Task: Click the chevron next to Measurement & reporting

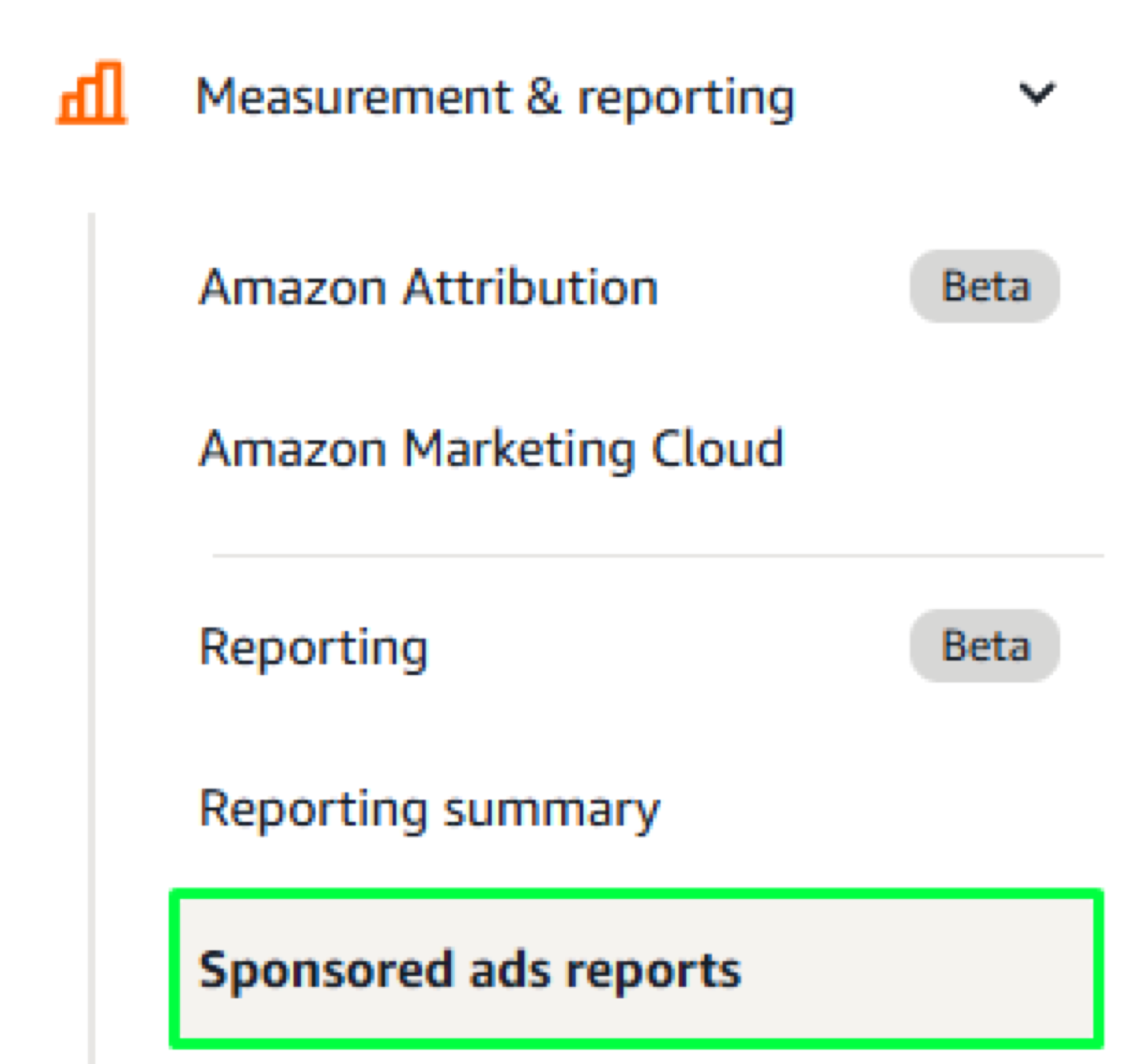Action: (x=1035, y=94)
